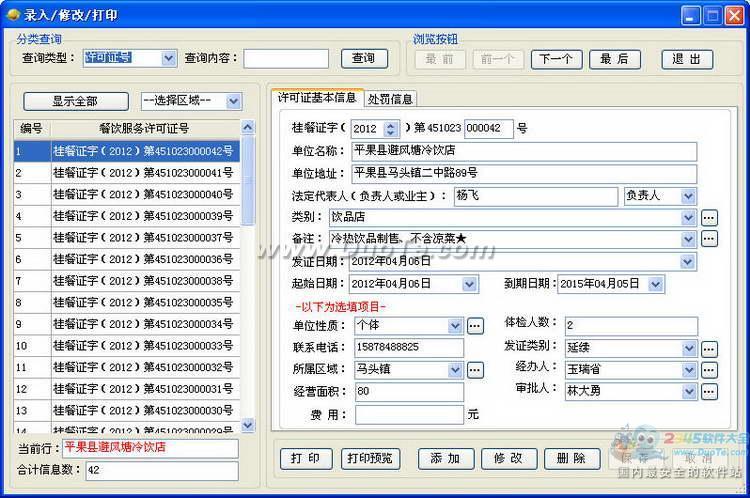Expand the 类别 饮品店 dropdown arrow

[x=688, y=218]
